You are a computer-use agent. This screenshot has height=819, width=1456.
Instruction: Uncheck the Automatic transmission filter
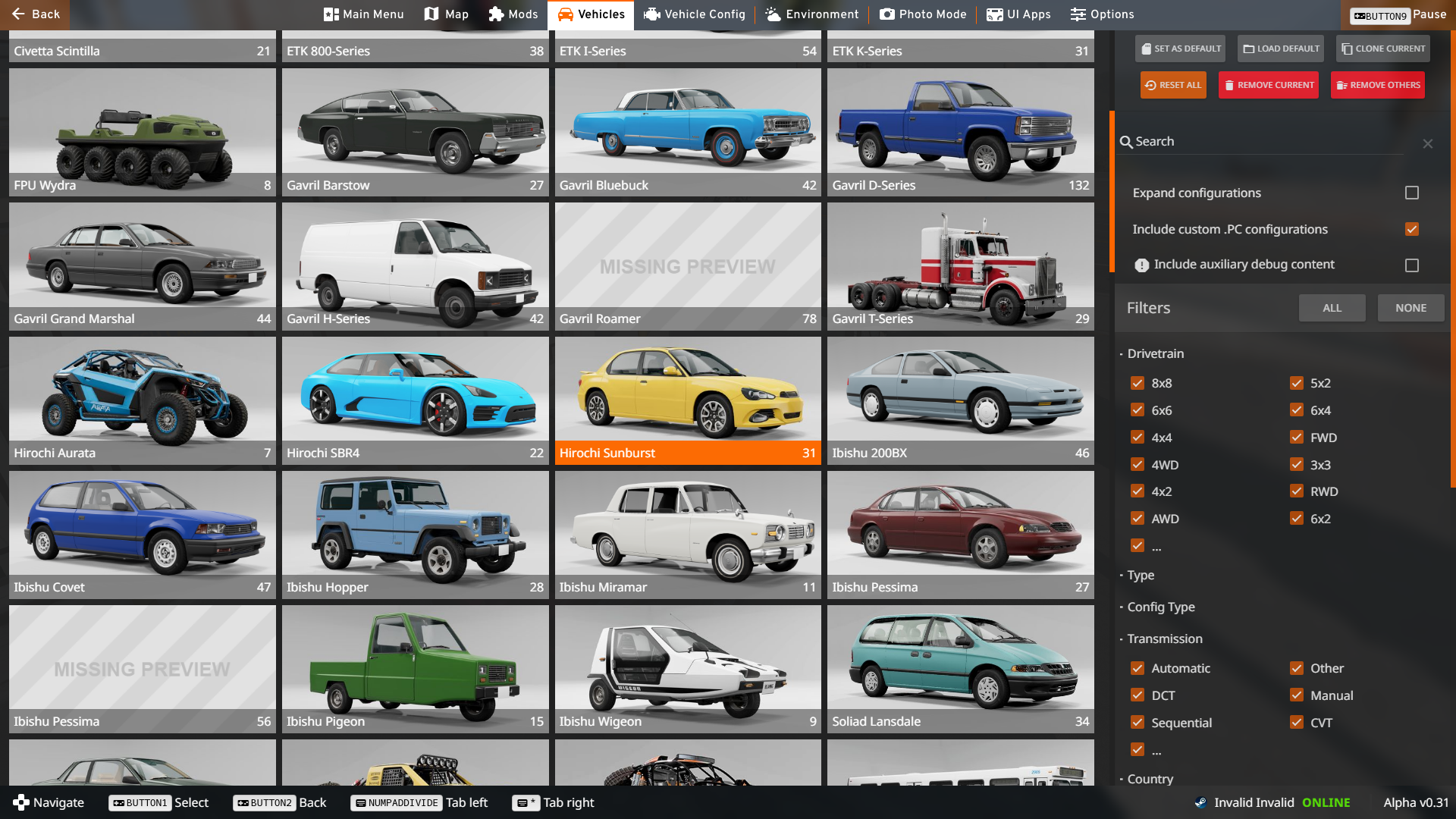1137,668
